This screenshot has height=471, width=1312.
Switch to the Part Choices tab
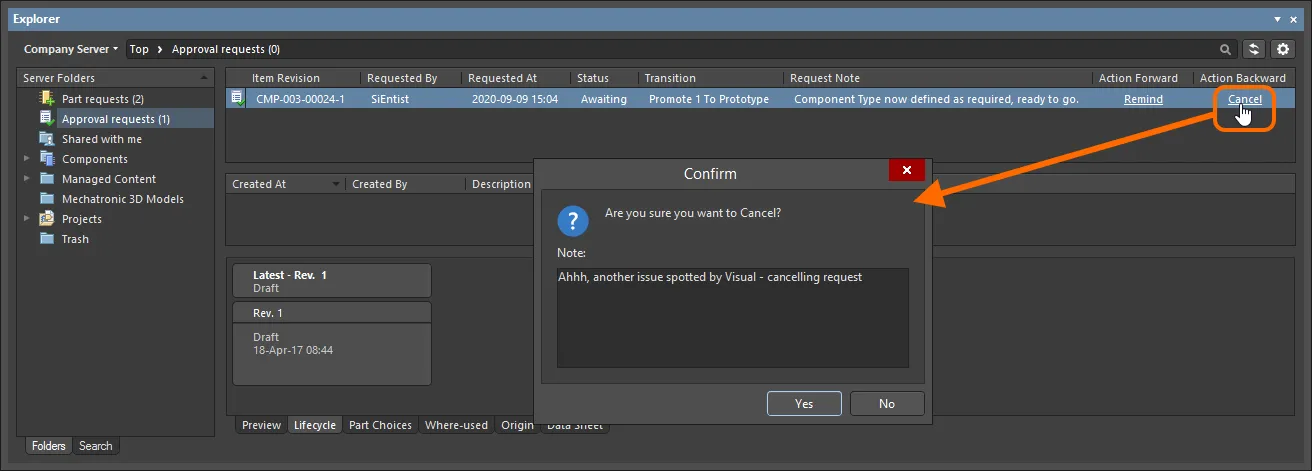tap(379, 425)
